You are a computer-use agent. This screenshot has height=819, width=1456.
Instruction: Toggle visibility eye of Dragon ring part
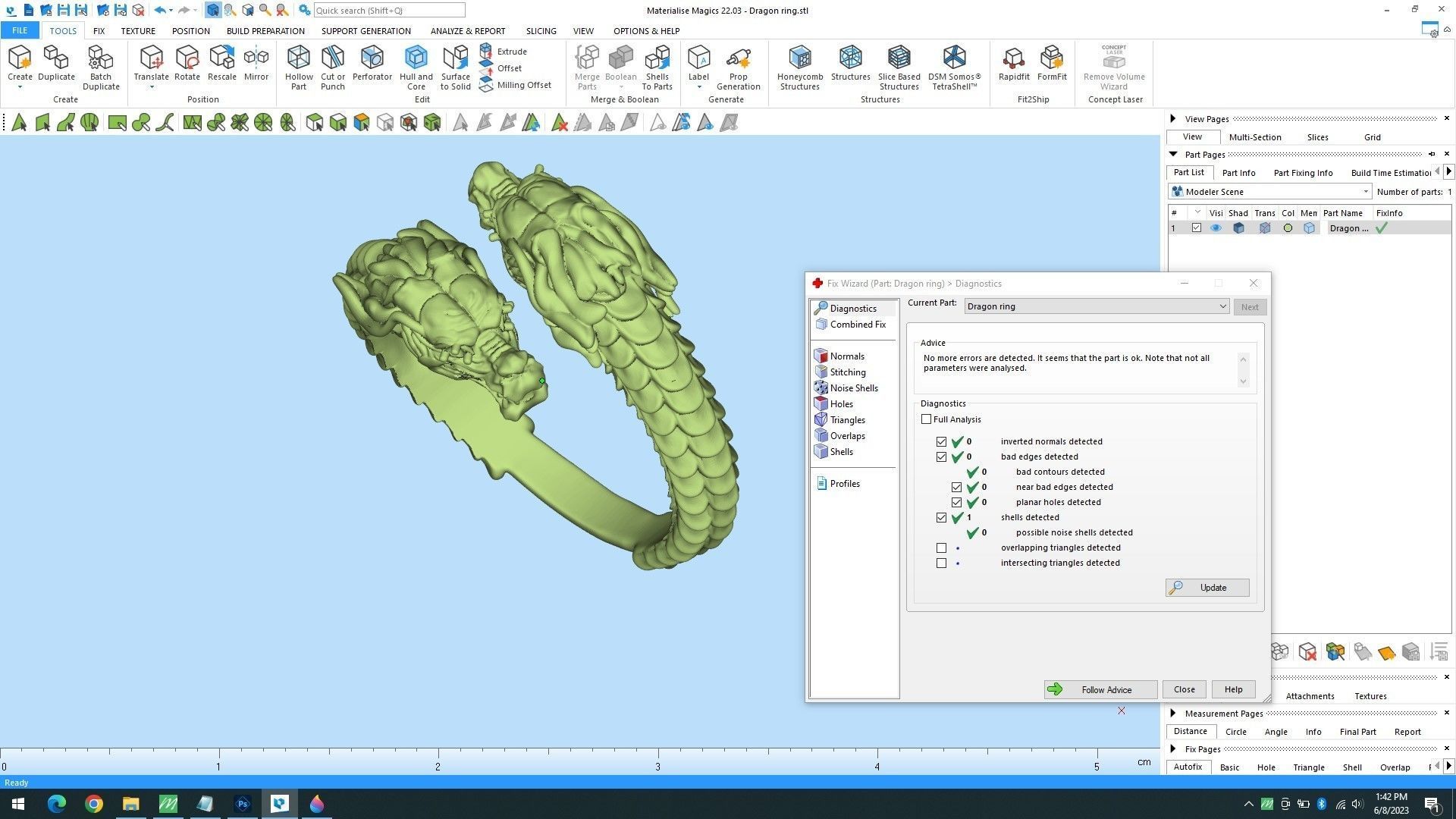tap(1216, 228)
